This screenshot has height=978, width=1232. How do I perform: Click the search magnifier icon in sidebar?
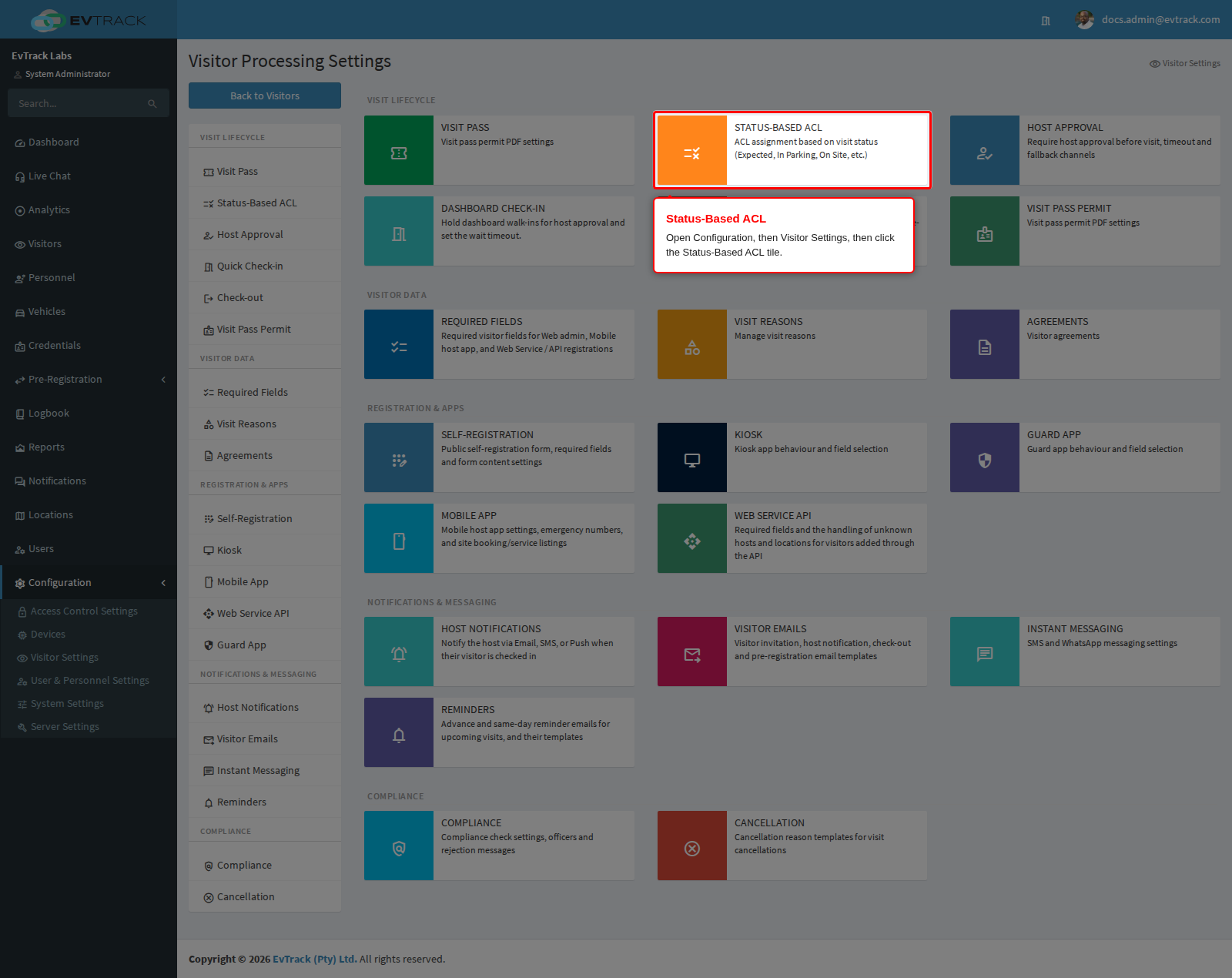(x=152, y=104)
